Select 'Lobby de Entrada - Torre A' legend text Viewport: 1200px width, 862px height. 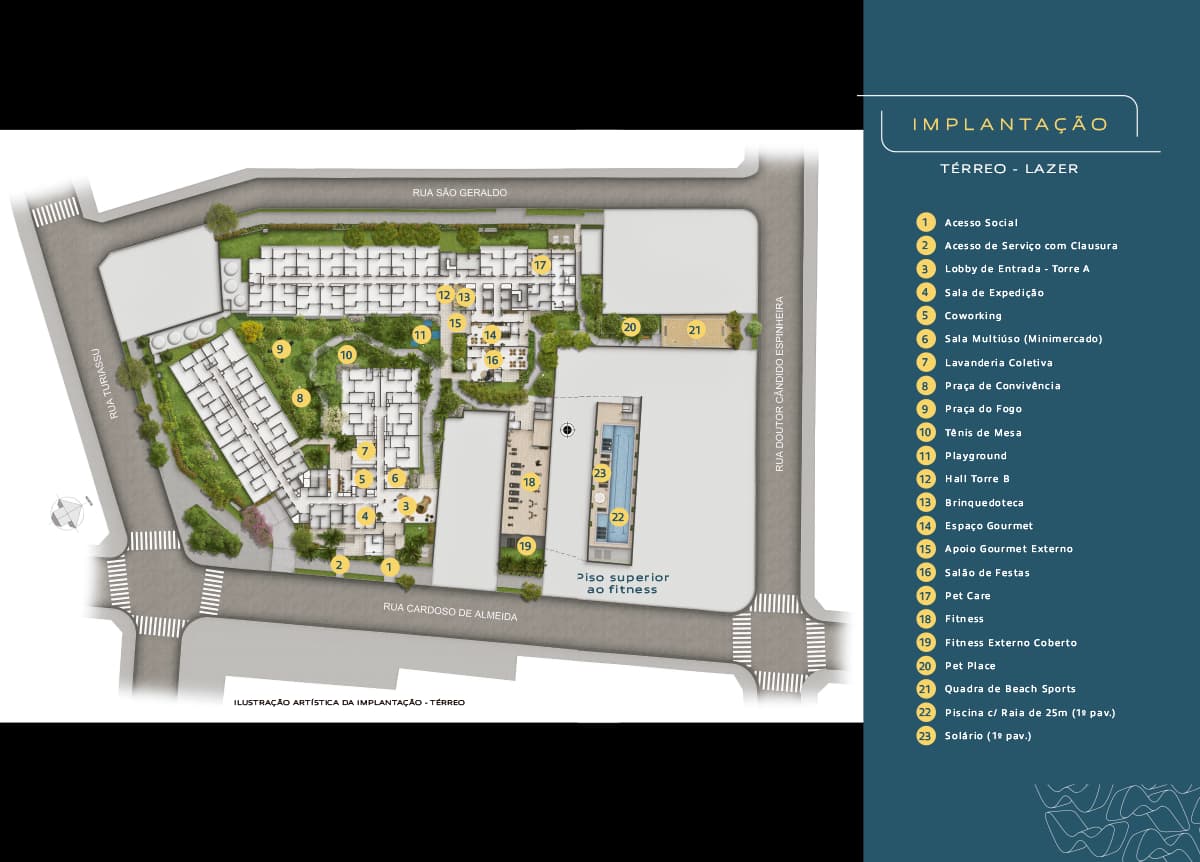coord(1017,269)
